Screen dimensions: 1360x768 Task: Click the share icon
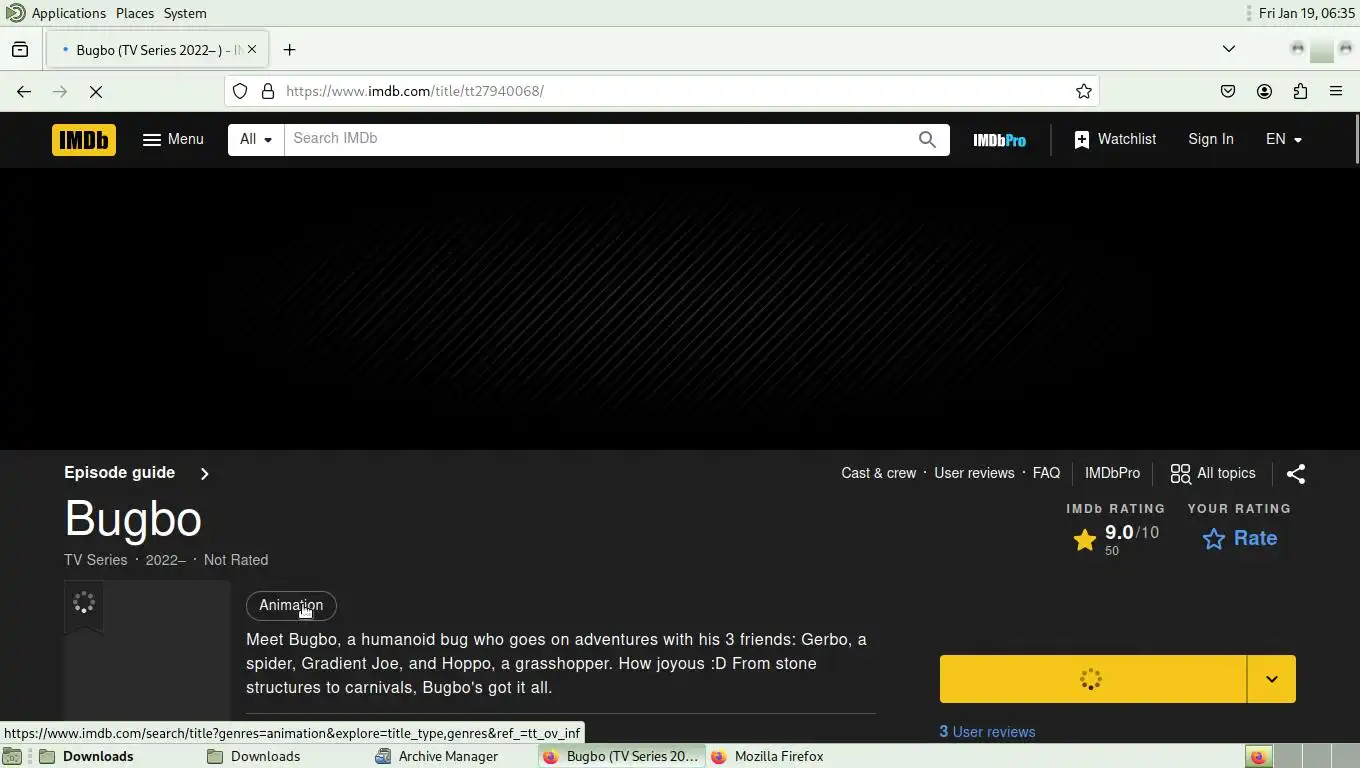[x=1296, y=474]
